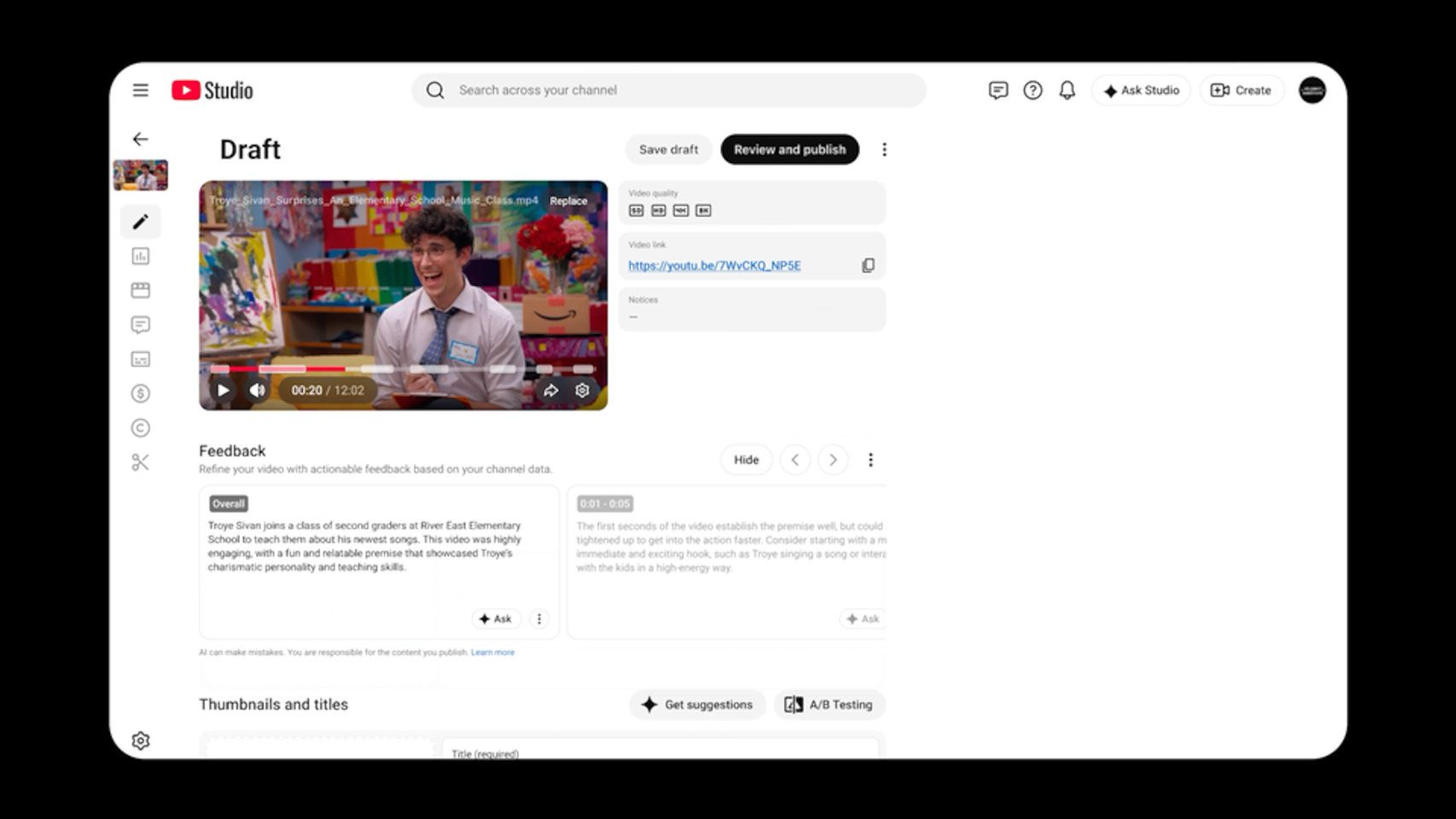The image size is (1456, 819).
Task: Open the Draft more options menu
Action: 884,149
